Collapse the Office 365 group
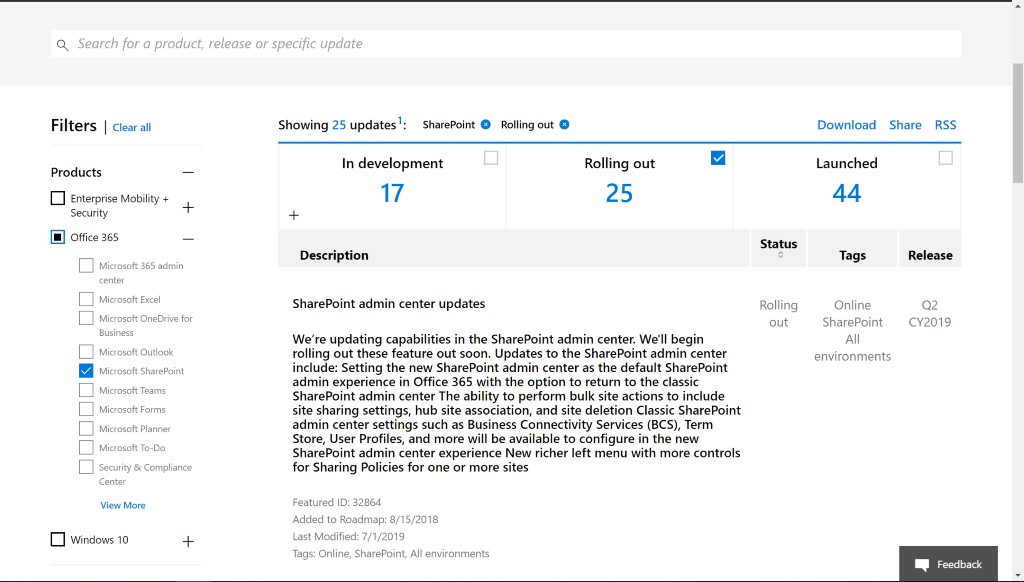Viewport: 1024px width, 582px height. [x=188, y=239]
